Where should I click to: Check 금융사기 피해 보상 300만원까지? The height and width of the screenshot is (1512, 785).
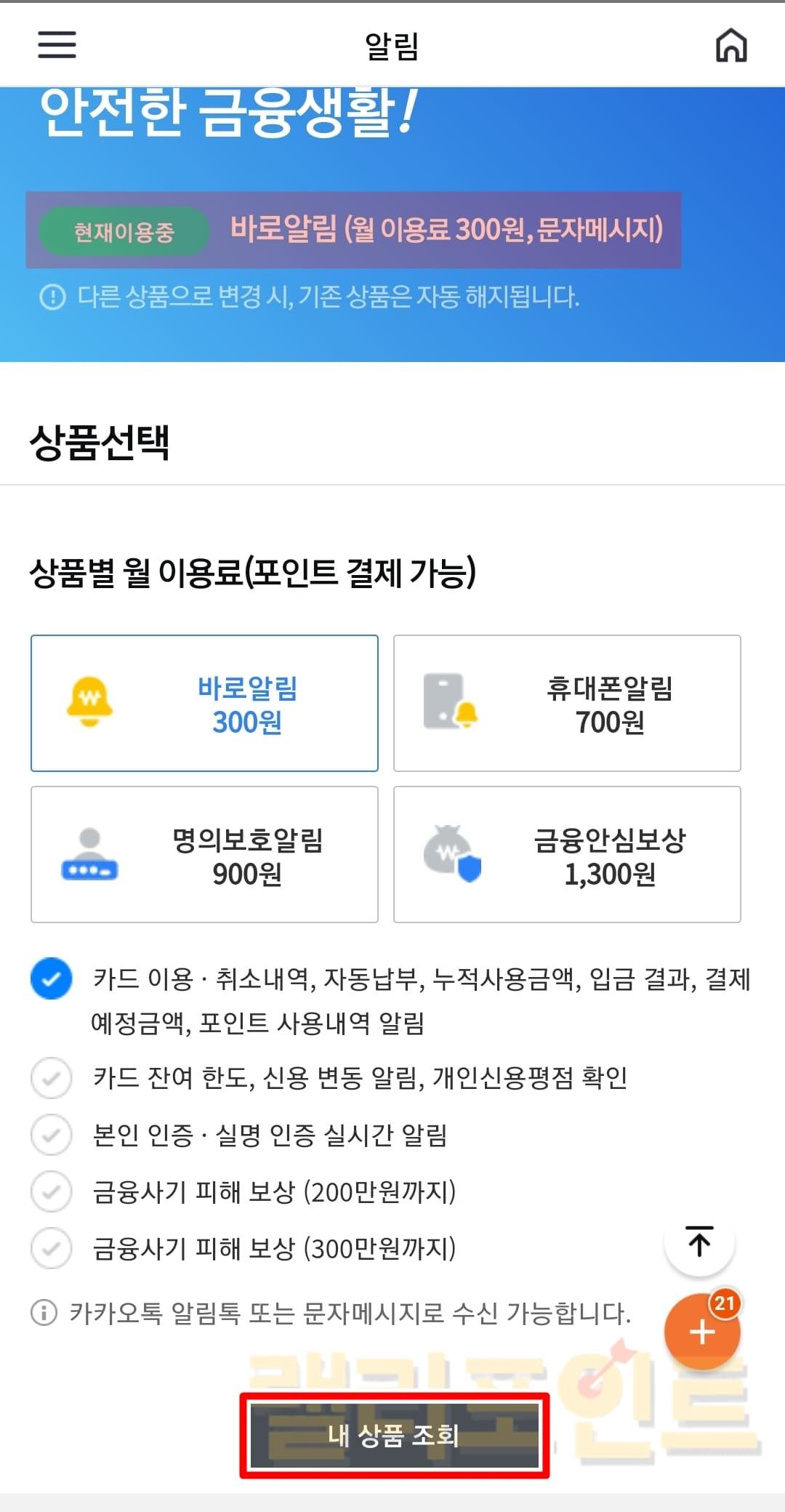click(51, 1248)
